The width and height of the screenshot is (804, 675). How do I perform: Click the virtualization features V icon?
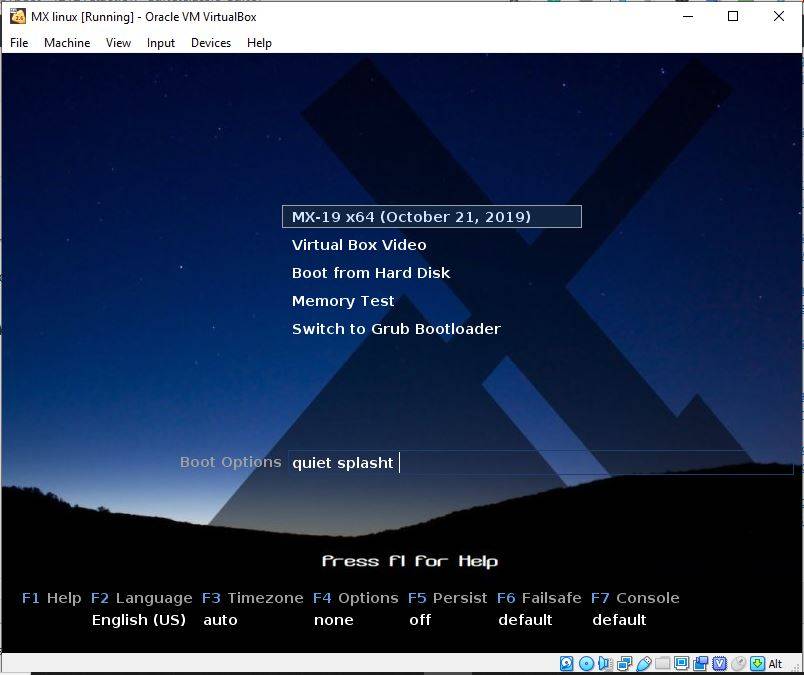(719, 663)
